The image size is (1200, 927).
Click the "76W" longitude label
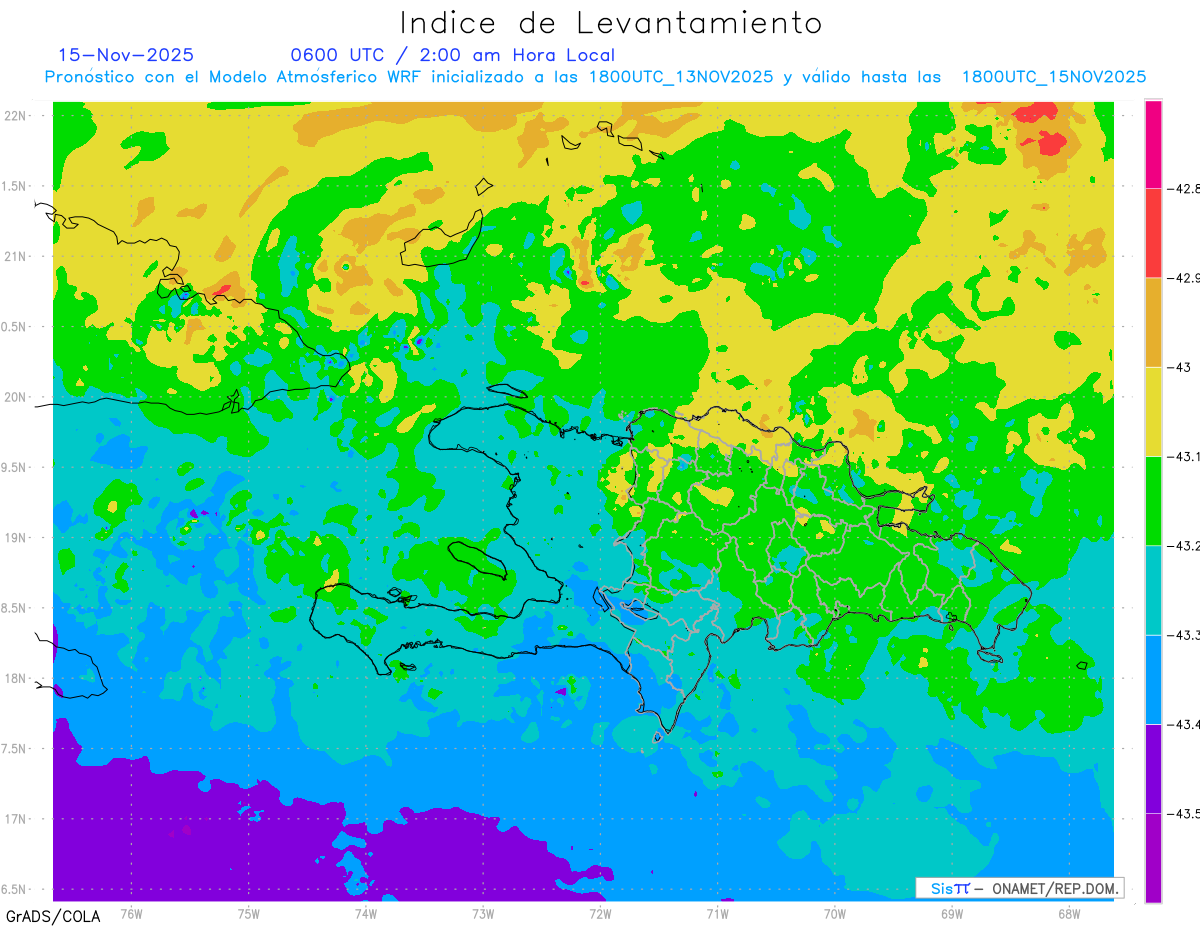click(131, 912)
